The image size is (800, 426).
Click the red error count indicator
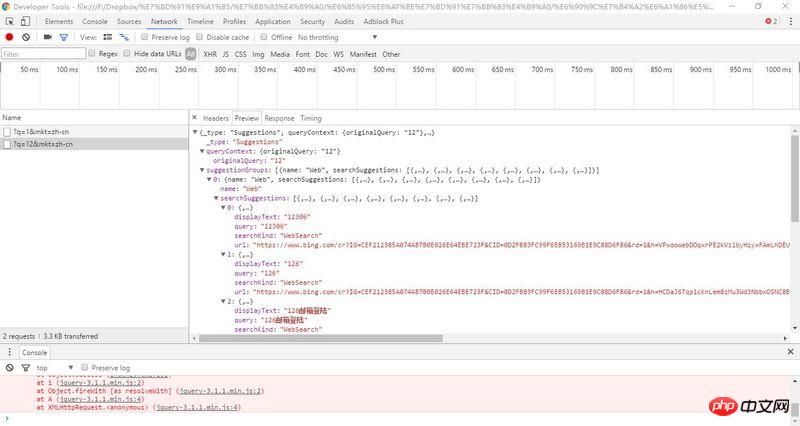770,21
